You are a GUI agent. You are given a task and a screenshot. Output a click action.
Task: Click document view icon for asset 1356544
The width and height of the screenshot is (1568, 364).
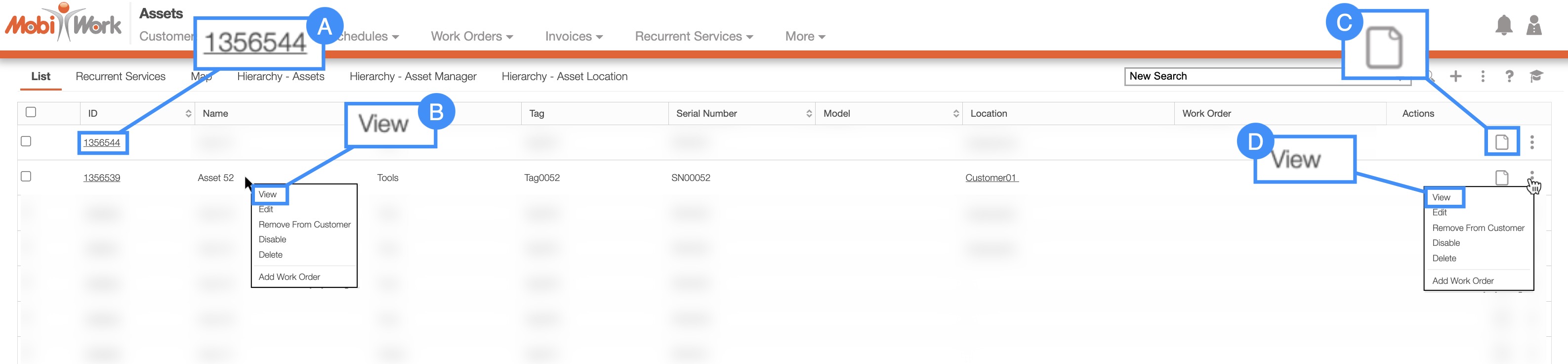click(1502, 142)
